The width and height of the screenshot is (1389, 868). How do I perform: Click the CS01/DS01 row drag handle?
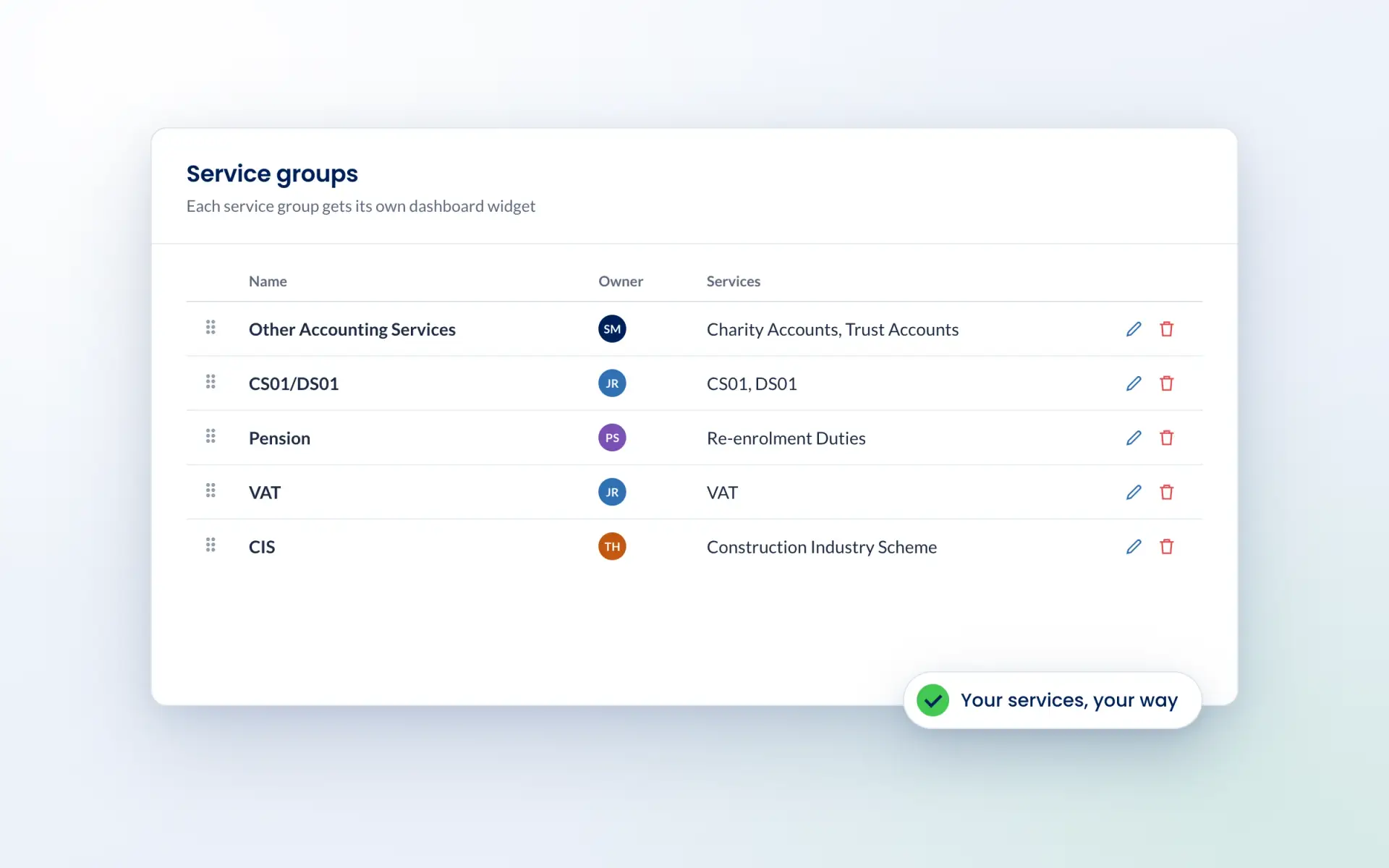(211, 381)
